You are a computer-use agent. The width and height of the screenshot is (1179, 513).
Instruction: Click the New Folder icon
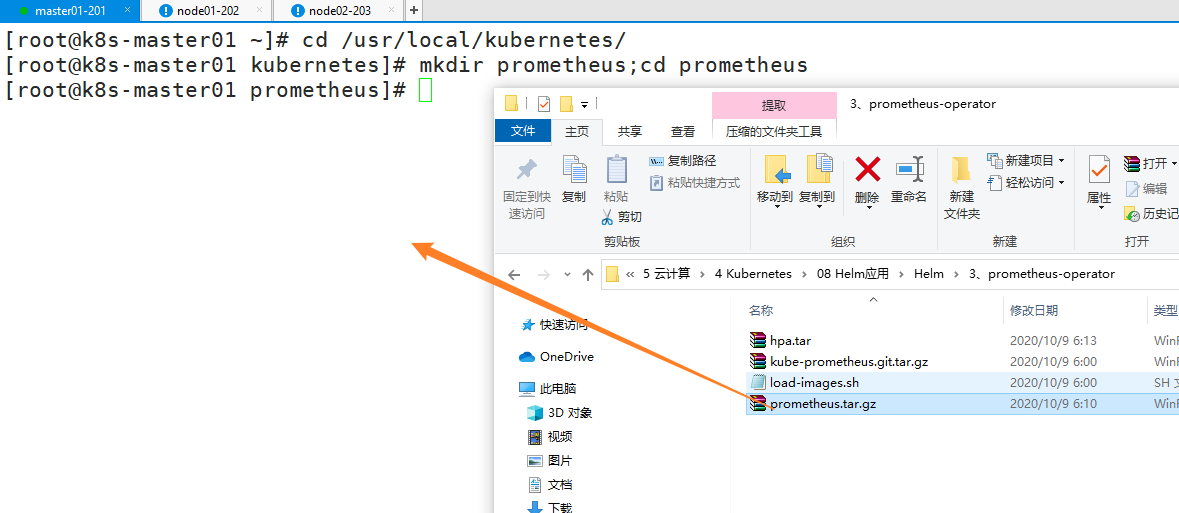pyautogui.click(x=961, y=170)
